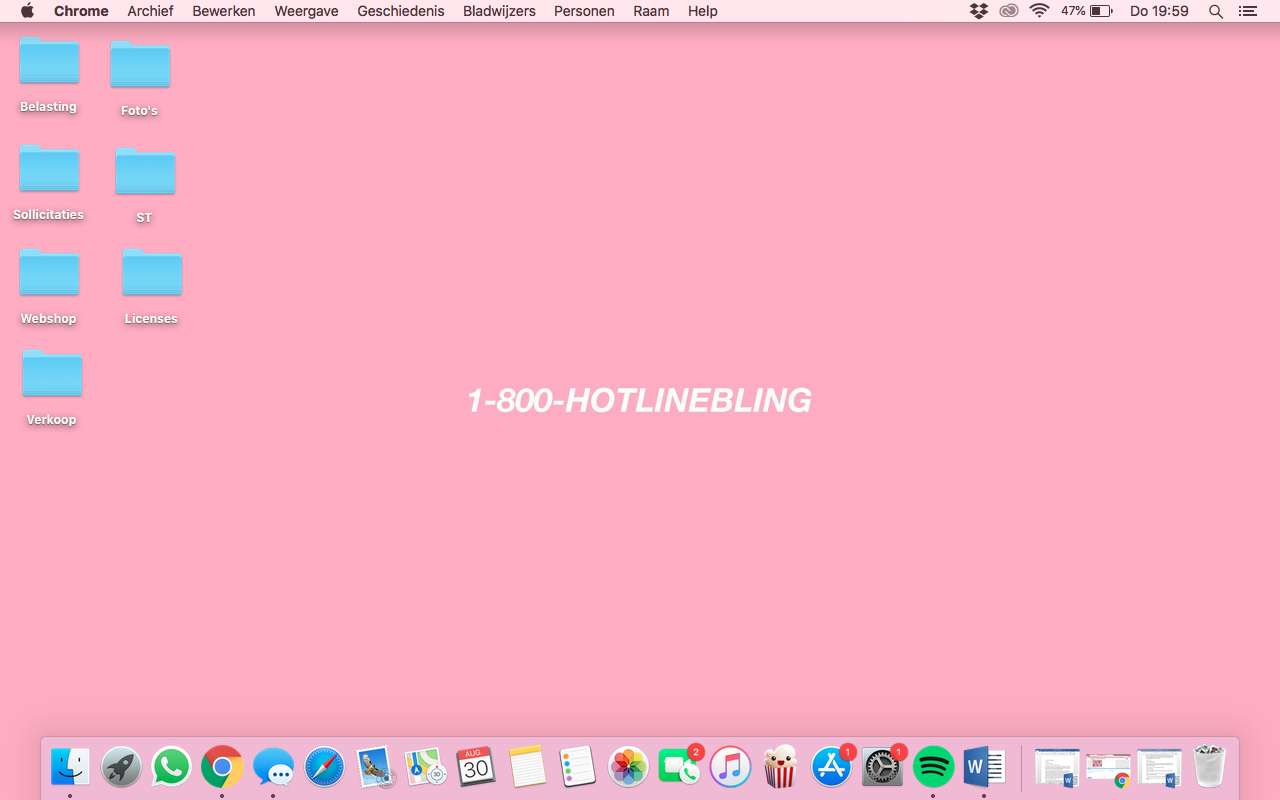1280x800 pixels.
Task: Open the Help menu
Action: click(703, 11)
